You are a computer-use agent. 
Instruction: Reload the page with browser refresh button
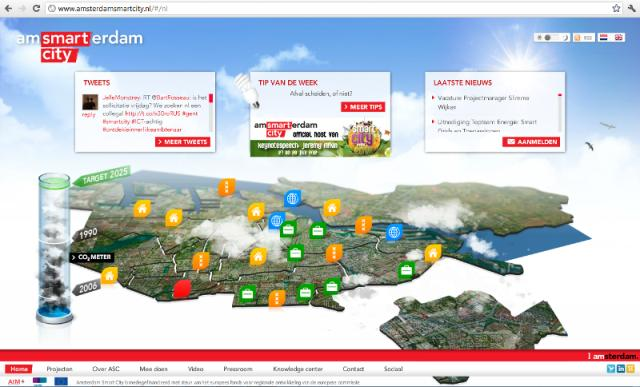pyautogui.click(x=36, y=8)
